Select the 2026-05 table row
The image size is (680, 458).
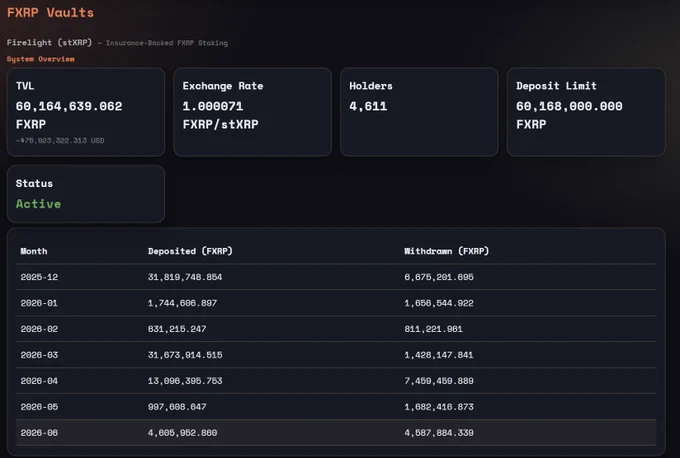coord(336,407)
